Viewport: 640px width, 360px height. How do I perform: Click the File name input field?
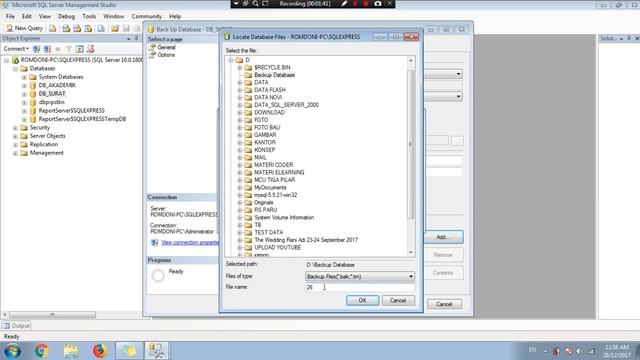[x=360, y=287]
